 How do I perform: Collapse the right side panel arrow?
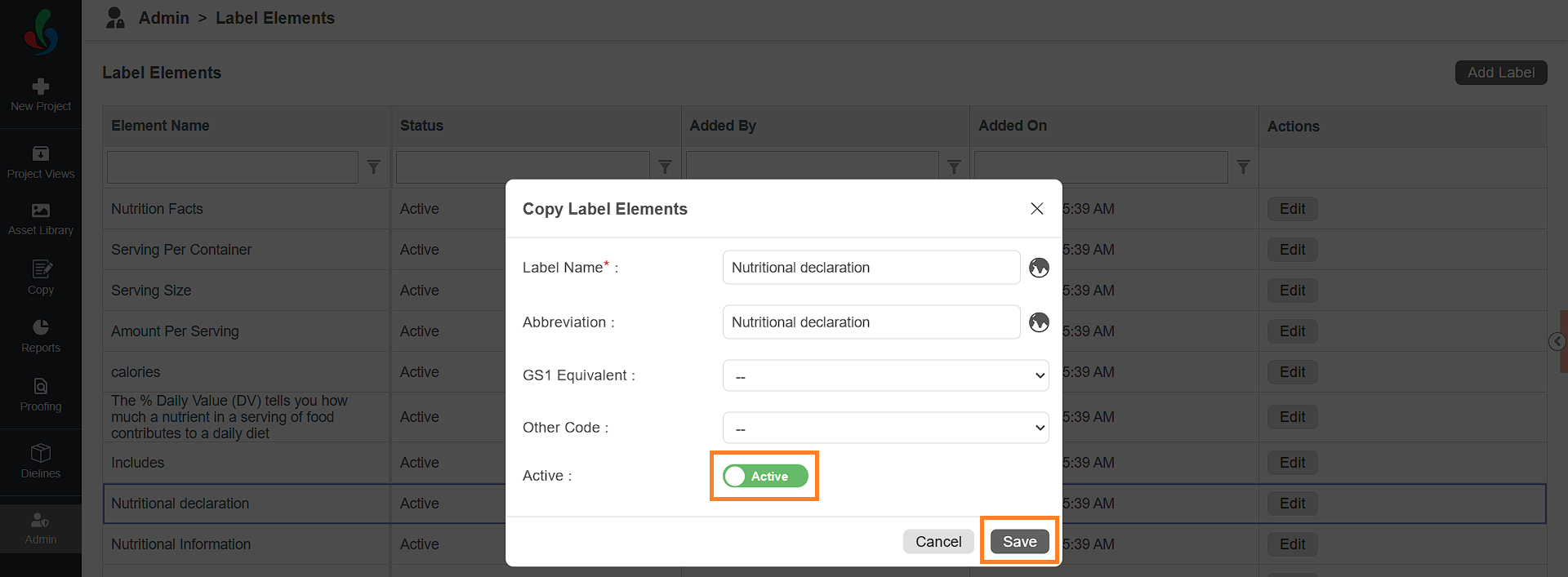[x=1557, y=341]
